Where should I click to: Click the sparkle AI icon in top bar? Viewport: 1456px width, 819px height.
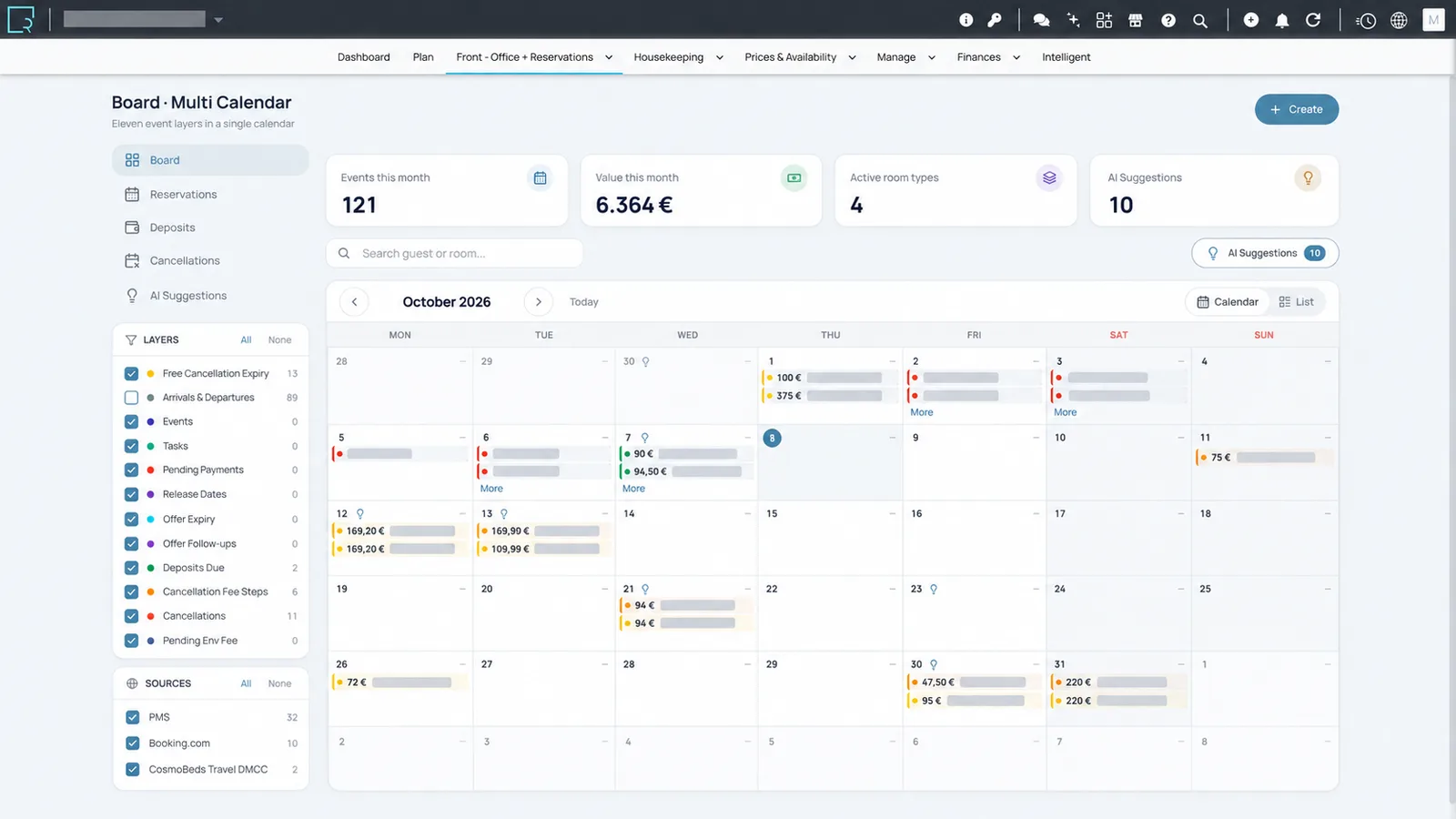coord(1074,20)
